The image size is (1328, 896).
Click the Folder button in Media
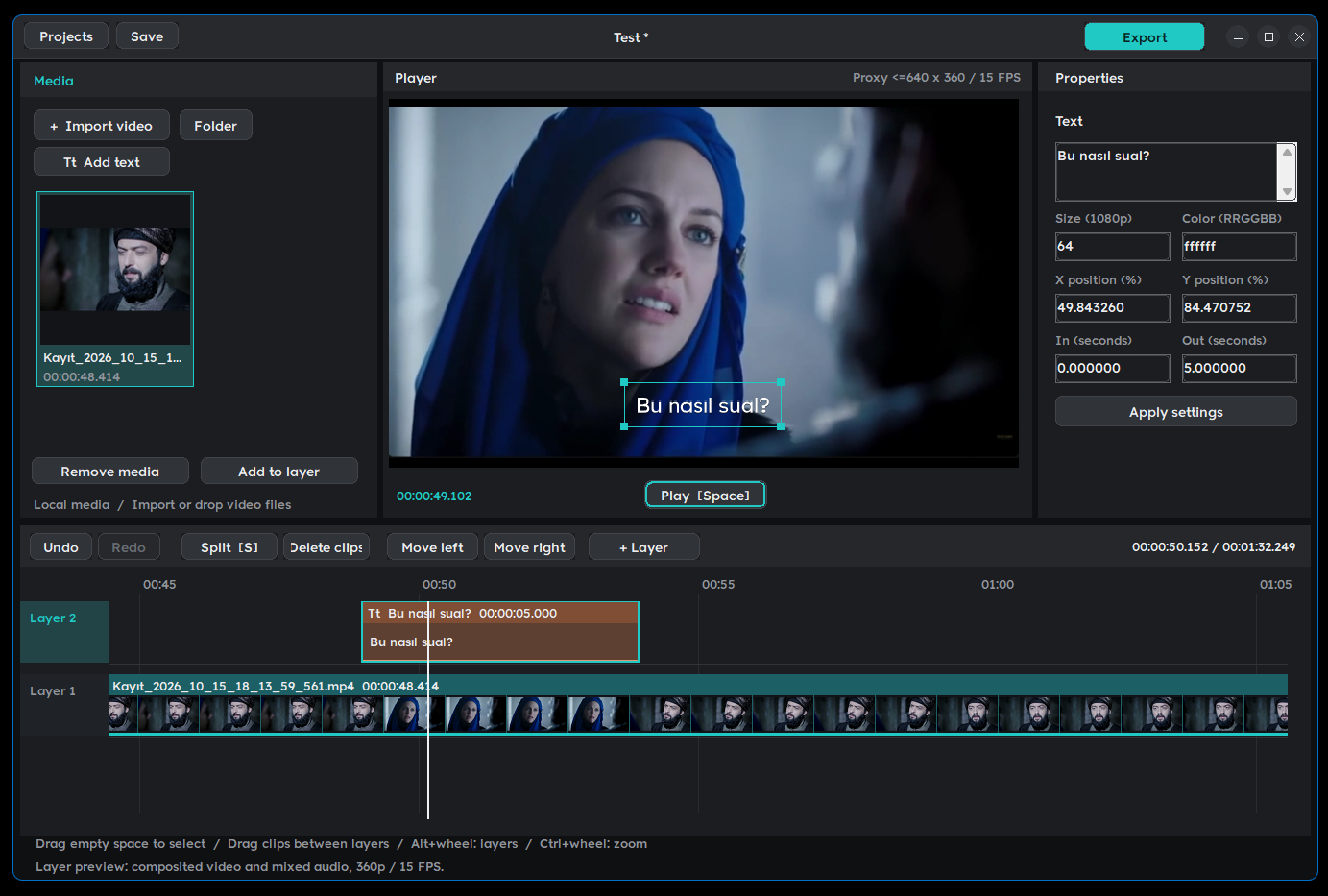[x=216, y=126]
